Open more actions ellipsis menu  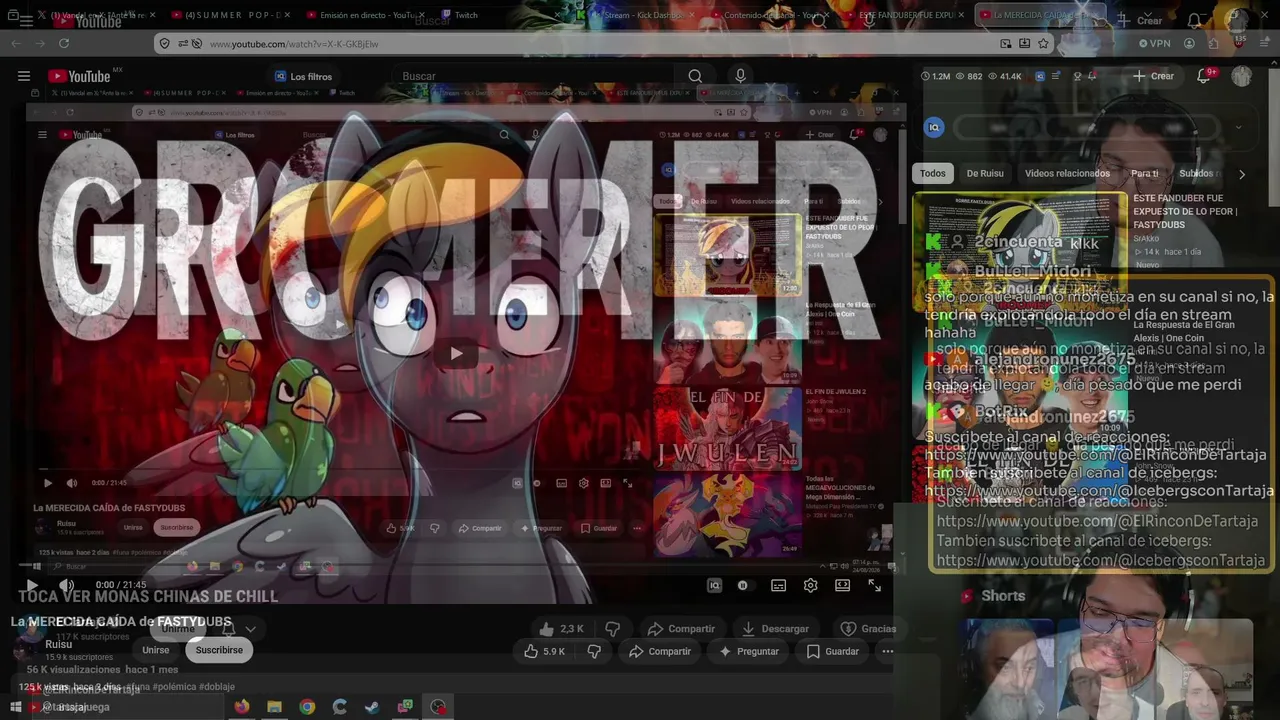(x=887, y=651)
